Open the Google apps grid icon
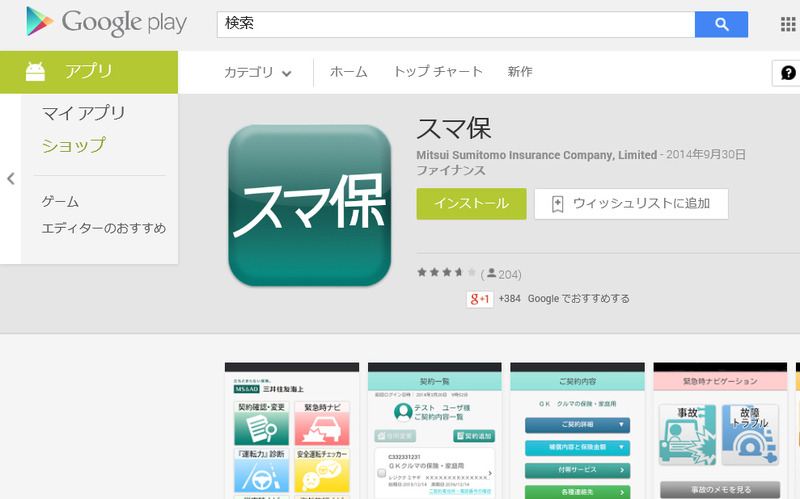 pyautogui.click(x=787, y=24)
